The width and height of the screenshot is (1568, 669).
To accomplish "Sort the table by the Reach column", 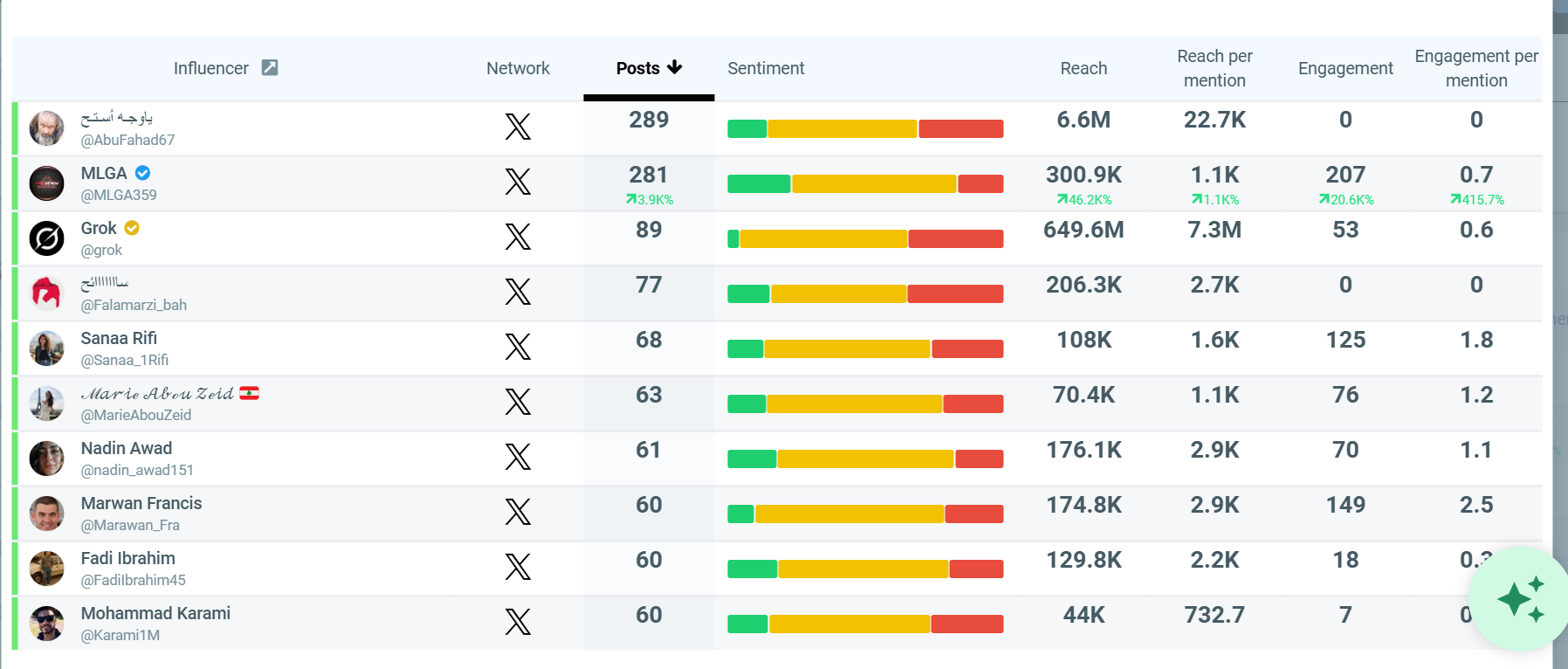I will click(x=1083, y=68).
